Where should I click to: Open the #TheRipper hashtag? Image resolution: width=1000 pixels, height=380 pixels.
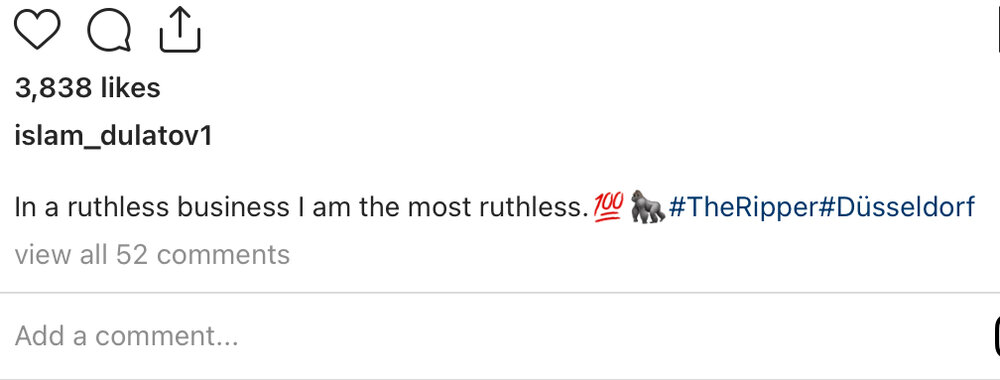coord(742,208)
